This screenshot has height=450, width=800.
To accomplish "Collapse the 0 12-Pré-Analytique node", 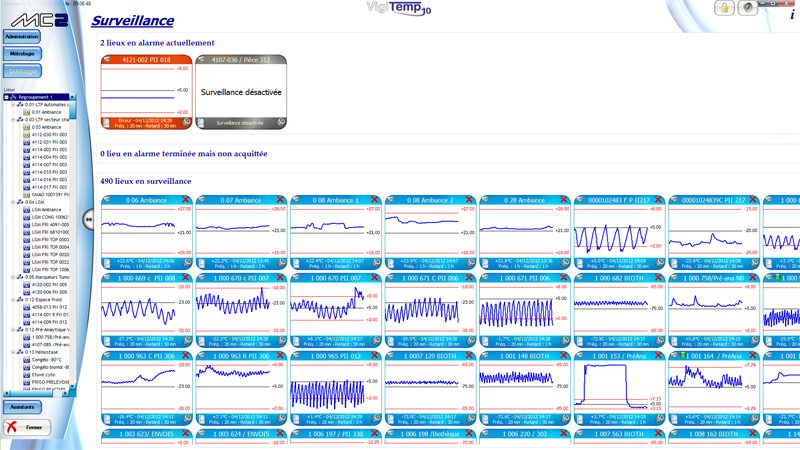I will click(x=13, y=330).
